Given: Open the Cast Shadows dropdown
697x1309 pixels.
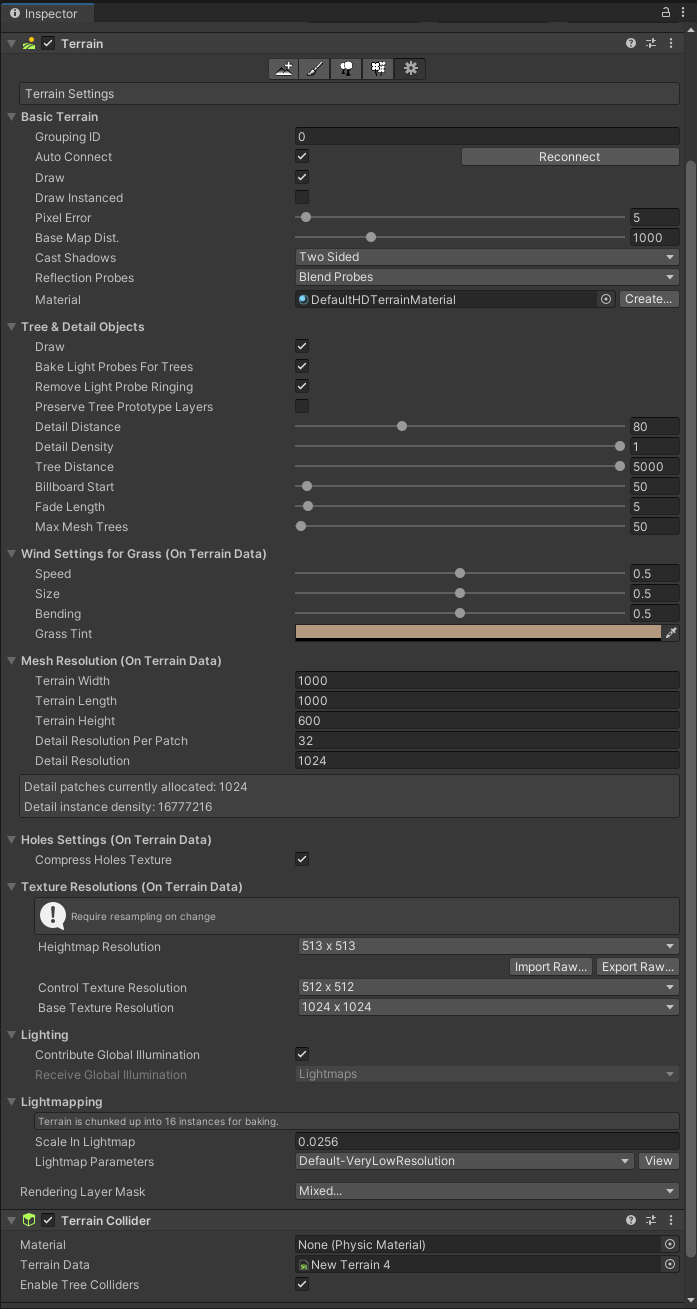Looking at the screenshot, I should point(487,257).
